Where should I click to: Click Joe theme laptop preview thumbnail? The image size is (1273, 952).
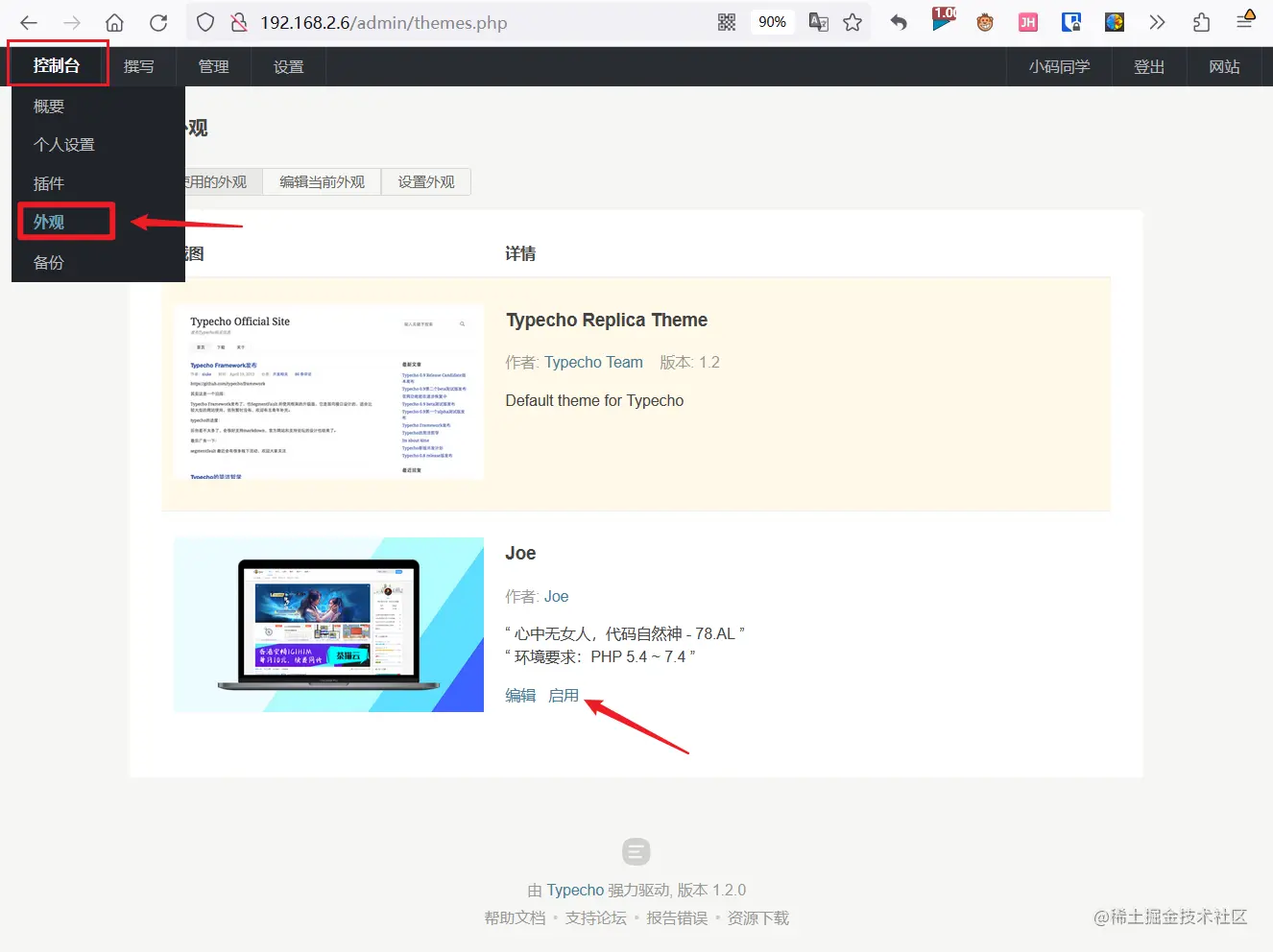[328, 625]
